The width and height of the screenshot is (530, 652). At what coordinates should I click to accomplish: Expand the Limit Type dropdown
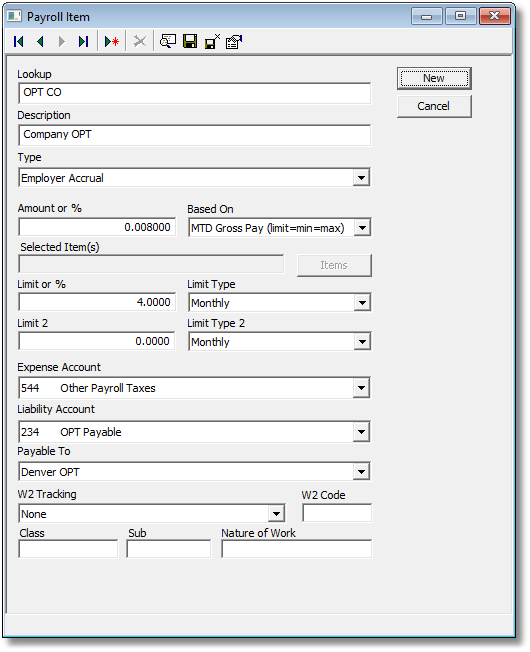click(362, 303)
